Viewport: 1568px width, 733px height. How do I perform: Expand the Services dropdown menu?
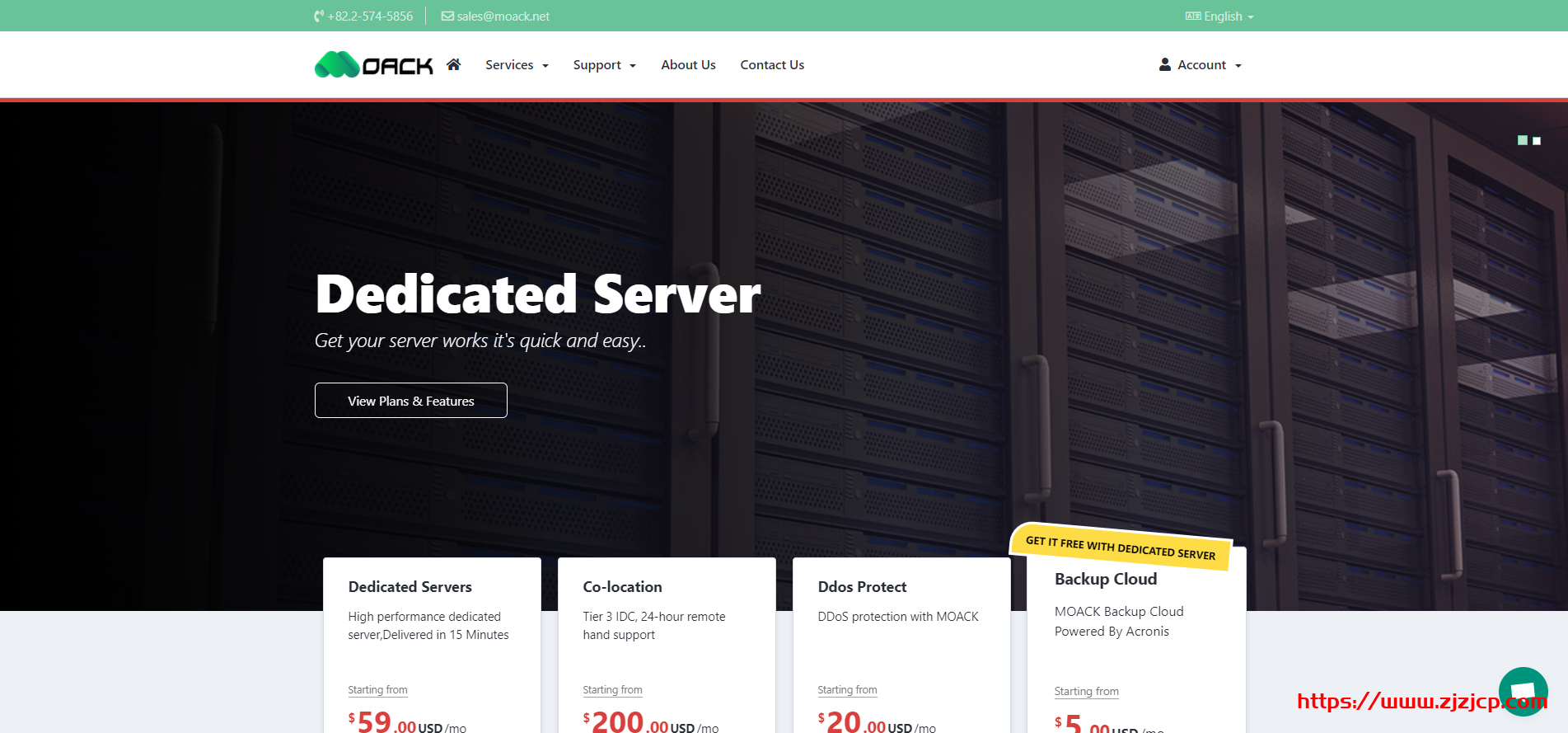pyautogui.click(x=517, y=65)
